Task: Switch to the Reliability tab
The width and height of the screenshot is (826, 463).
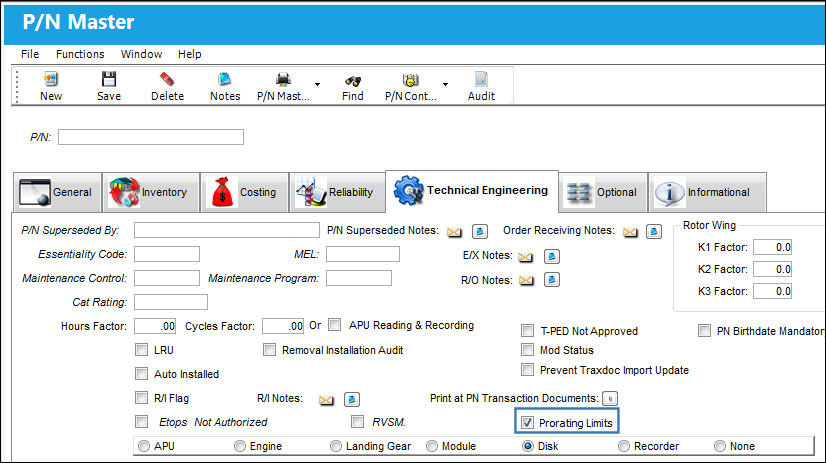Action: 337,192
